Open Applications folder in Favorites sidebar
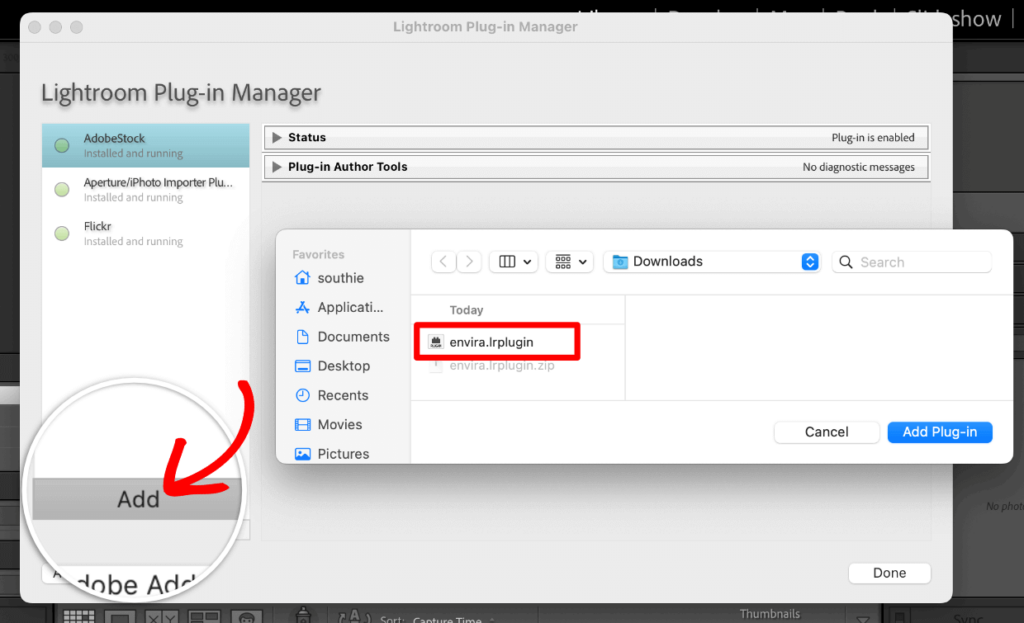The width and height of the screenshot is (1024, 623). (x=339, y=307)
